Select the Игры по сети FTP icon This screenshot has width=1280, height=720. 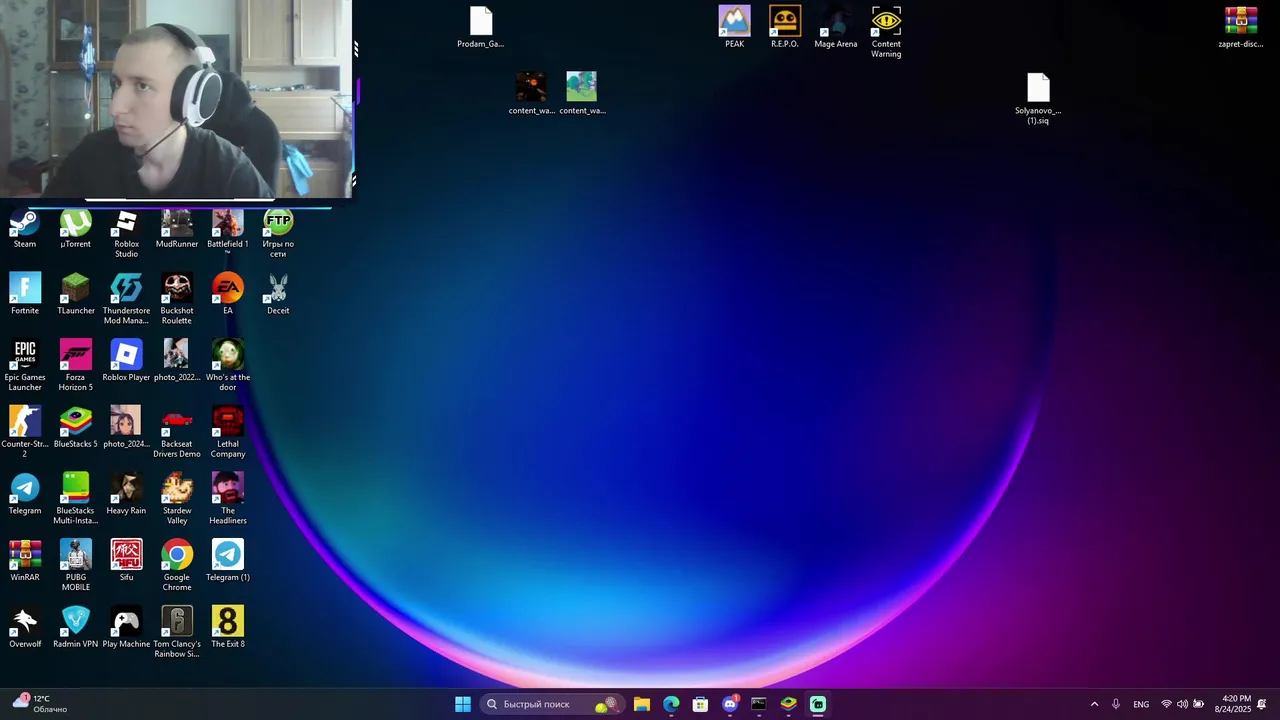278,234
